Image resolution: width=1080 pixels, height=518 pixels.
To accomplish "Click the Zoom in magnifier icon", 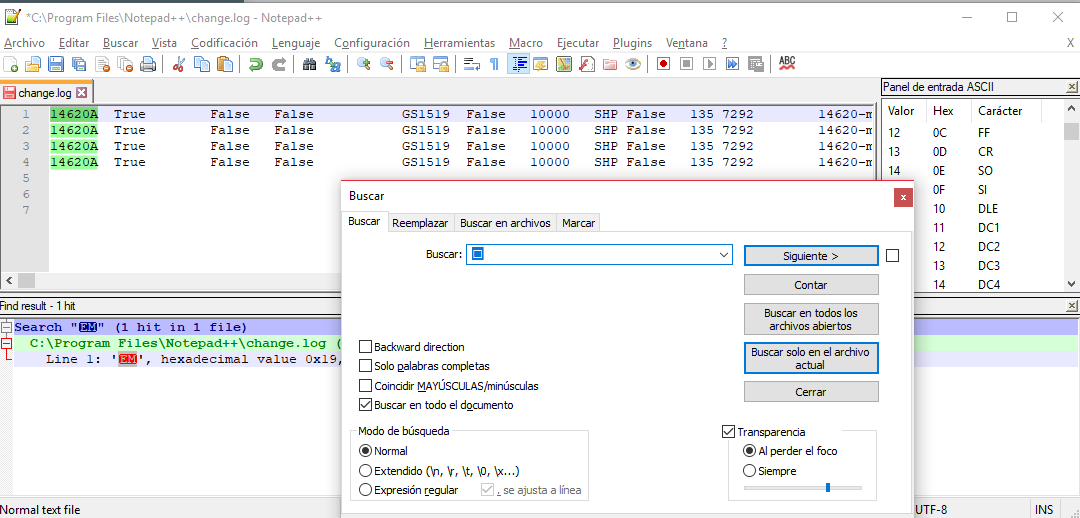I will coord(363,64).
